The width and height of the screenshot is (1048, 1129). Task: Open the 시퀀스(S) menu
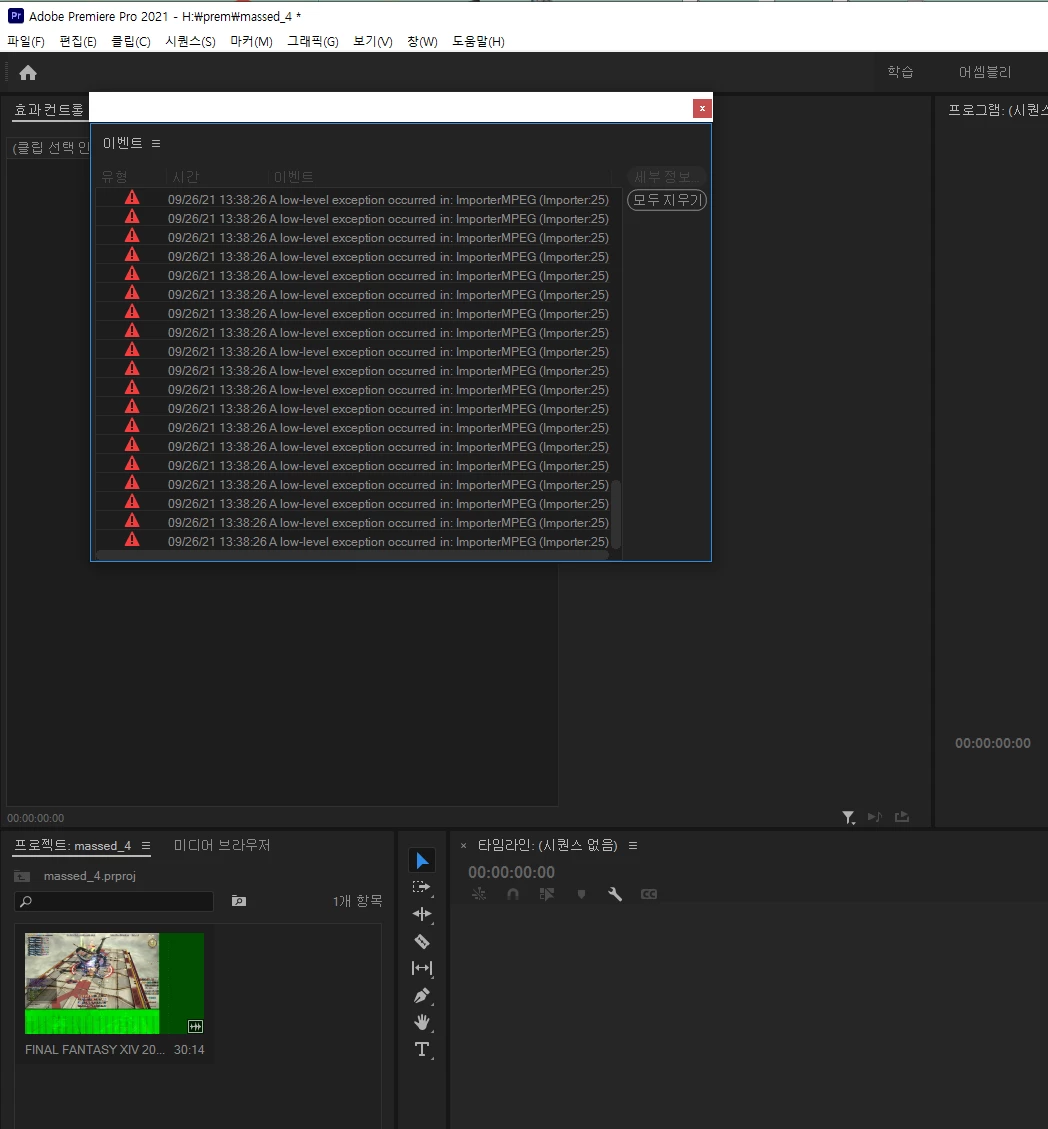190,42
